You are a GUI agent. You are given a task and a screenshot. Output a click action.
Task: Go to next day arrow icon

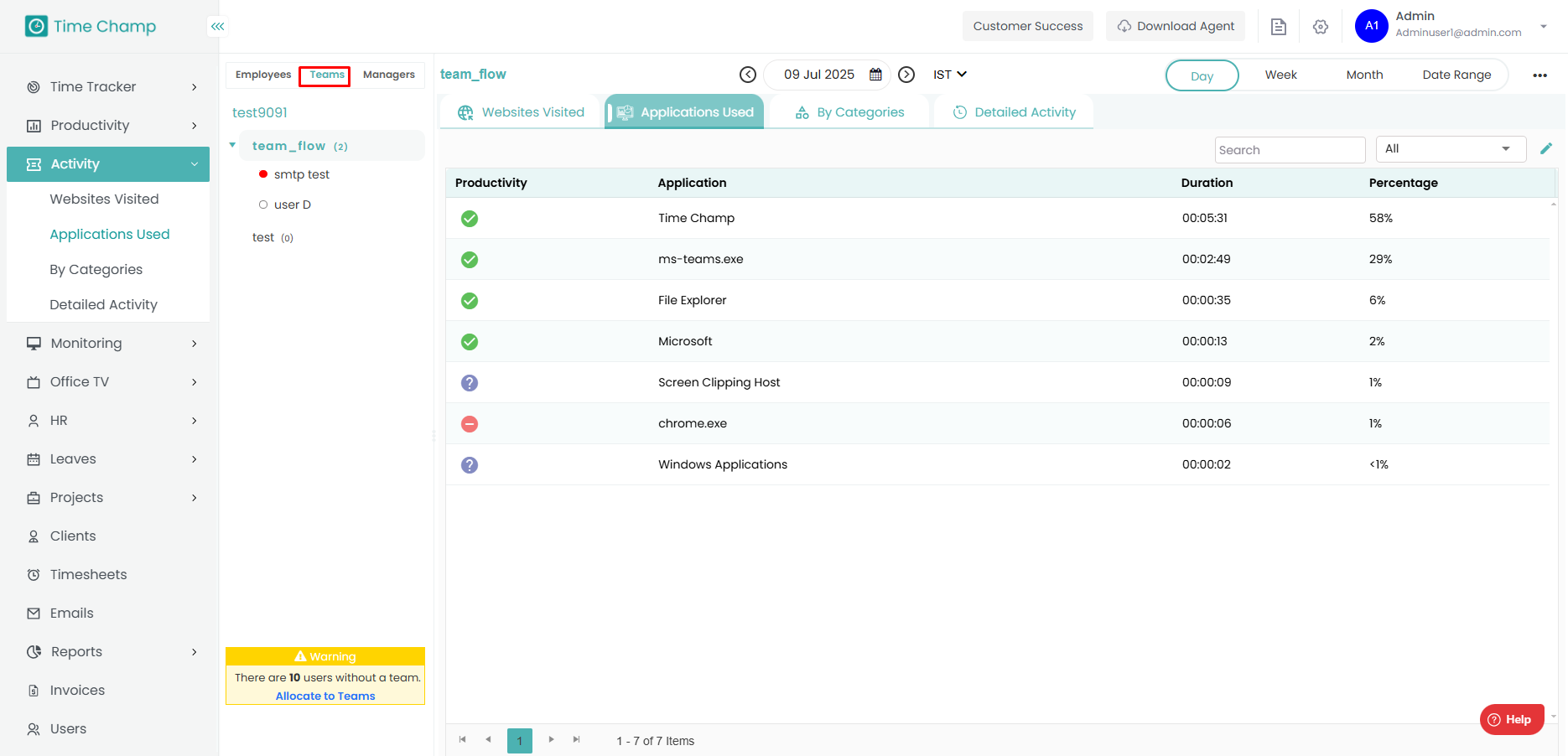(x=906, y=75)
